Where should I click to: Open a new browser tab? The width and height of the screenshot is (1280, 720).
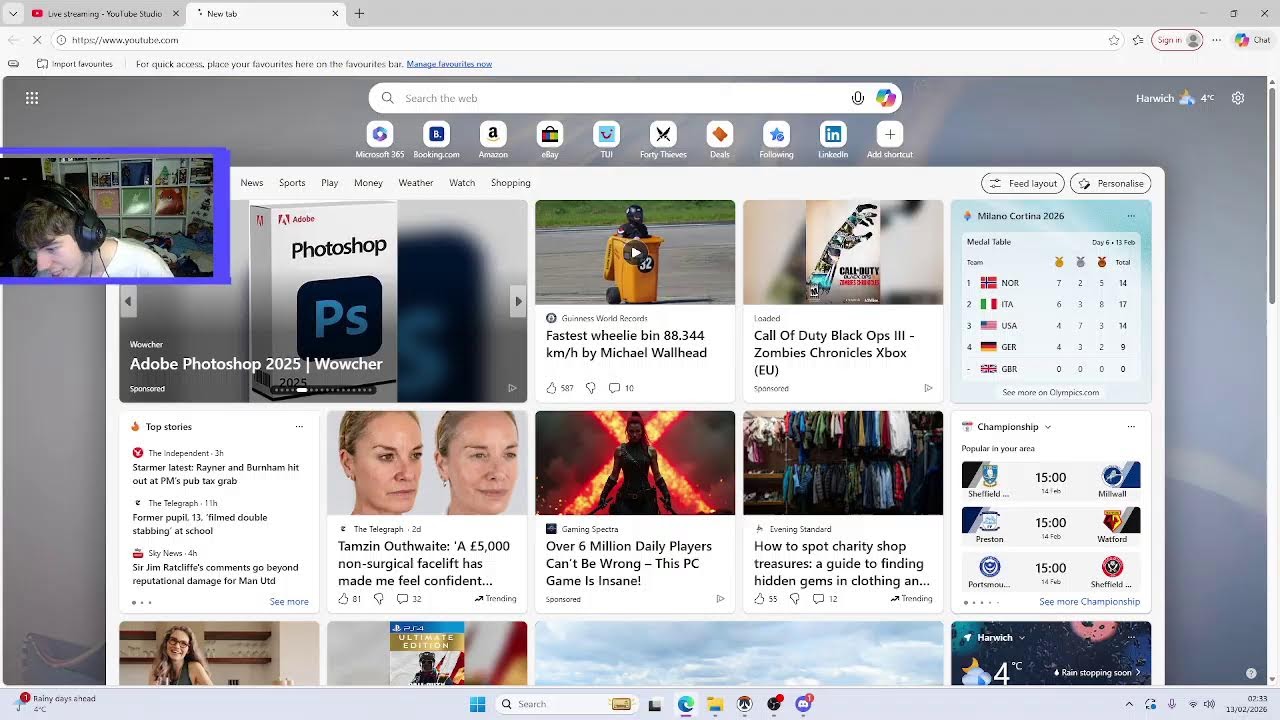[x=359, y=14]
